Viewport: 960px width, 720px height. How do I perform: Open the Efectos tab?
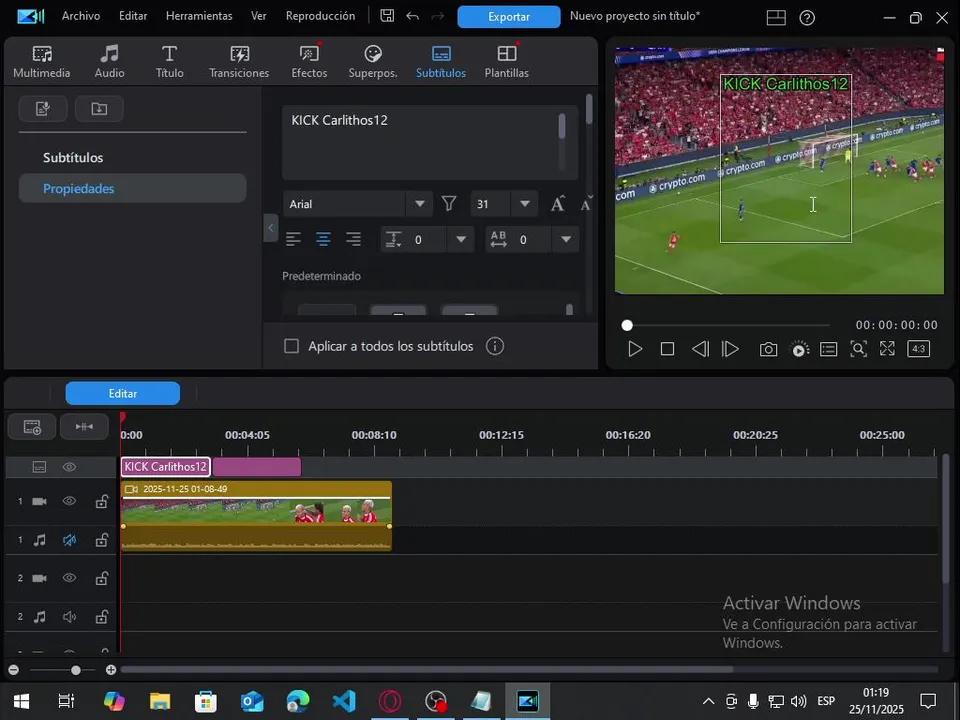click(x=309, y=62)
